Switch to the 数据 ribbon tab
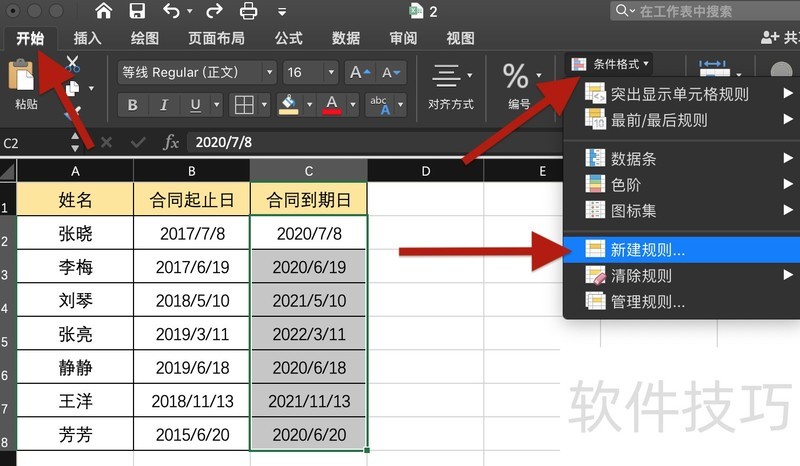The image size is (800, 466). coord(346,38)
